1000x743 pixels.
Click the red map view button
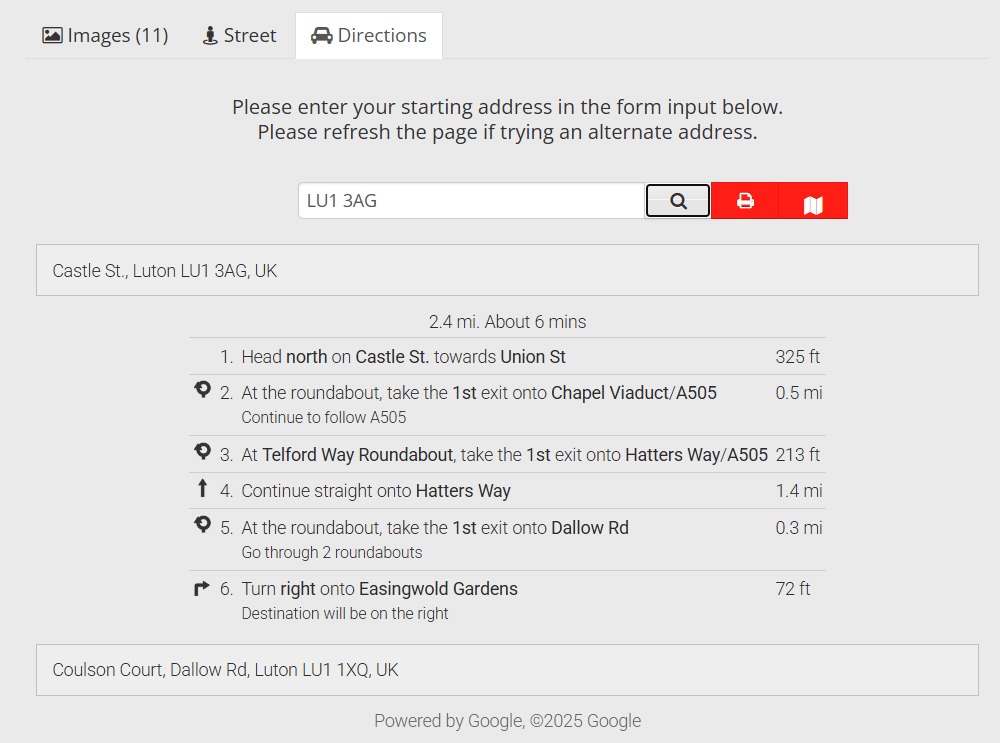coord(813,205)
